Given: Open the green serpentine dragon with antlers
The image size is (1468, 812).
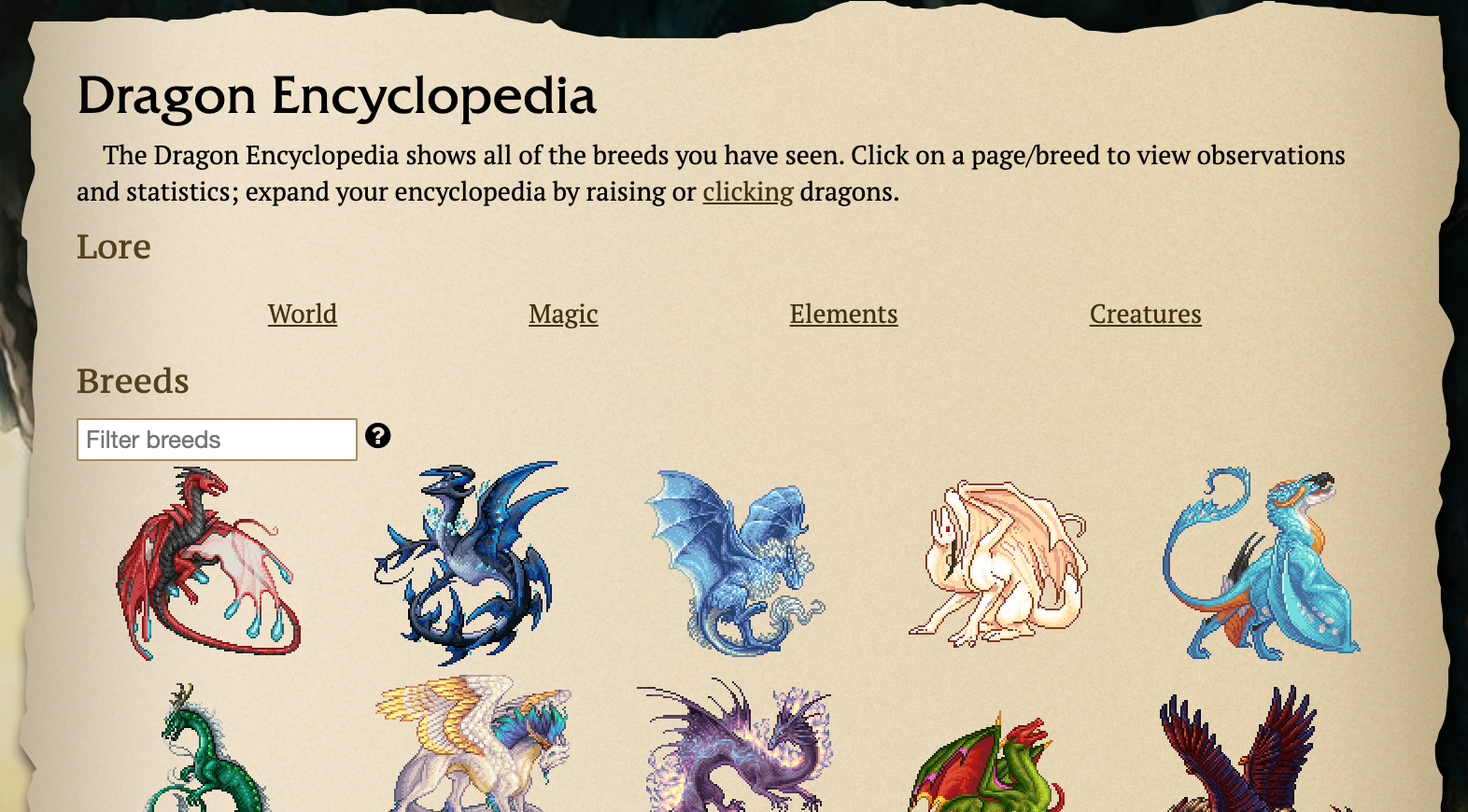Looking at the screenshot, I should point(208,747).
